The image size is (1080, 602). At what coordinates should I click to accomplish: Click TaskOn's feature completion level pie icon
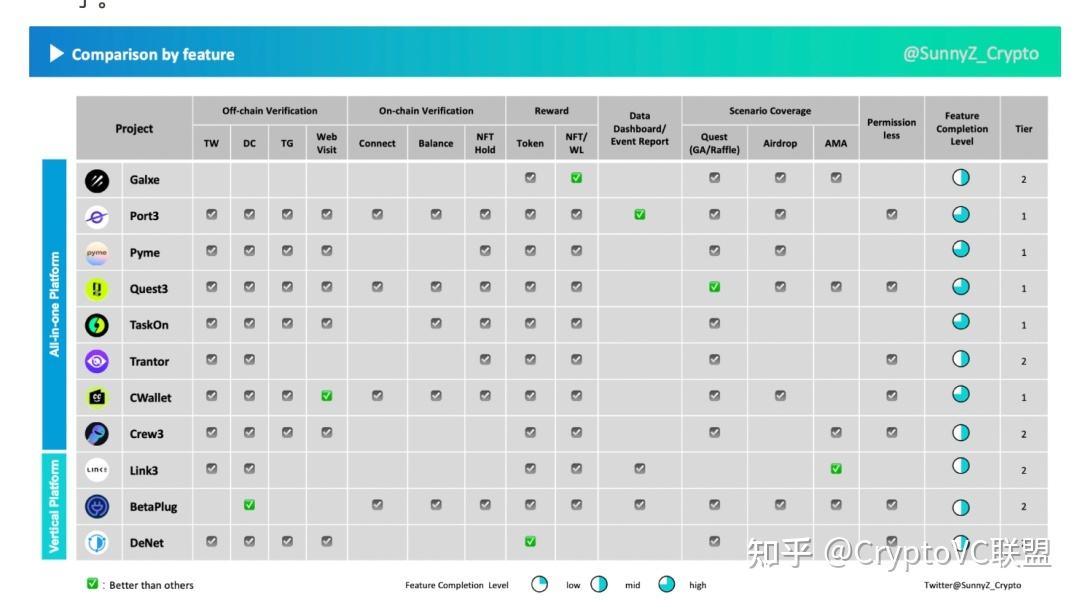tap(961, 322)
